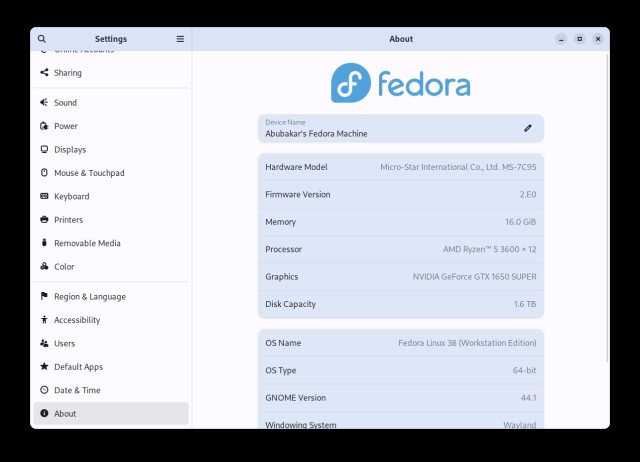Image resolution: width=640 pixels, height=462 pixels.
Task: Click the Processor value AMD Ryzen 5 3600
Action: [x=489, y=249]
